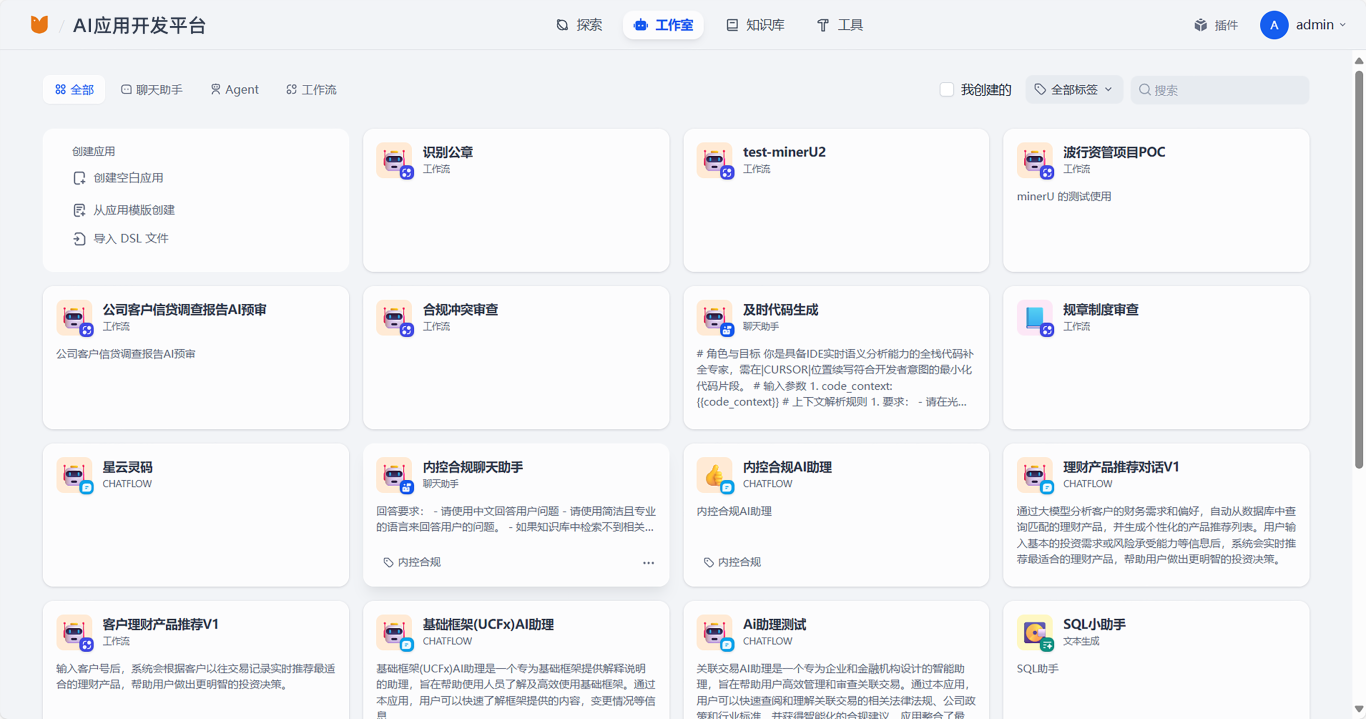
Task: Click the 内控合规AI助理 thumbs-up icon
Action: tap(714, 475)
